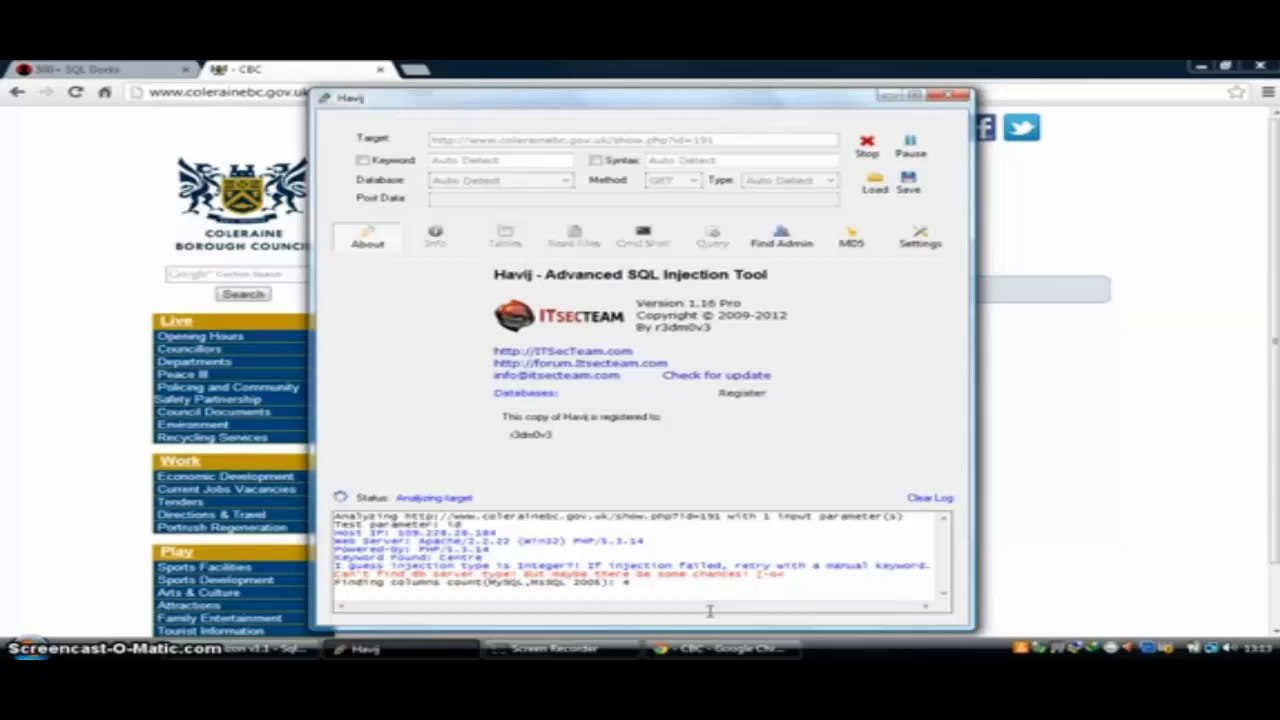Open the Councillors link
The image size is (1280, 720).
click(x=189, y=349)
